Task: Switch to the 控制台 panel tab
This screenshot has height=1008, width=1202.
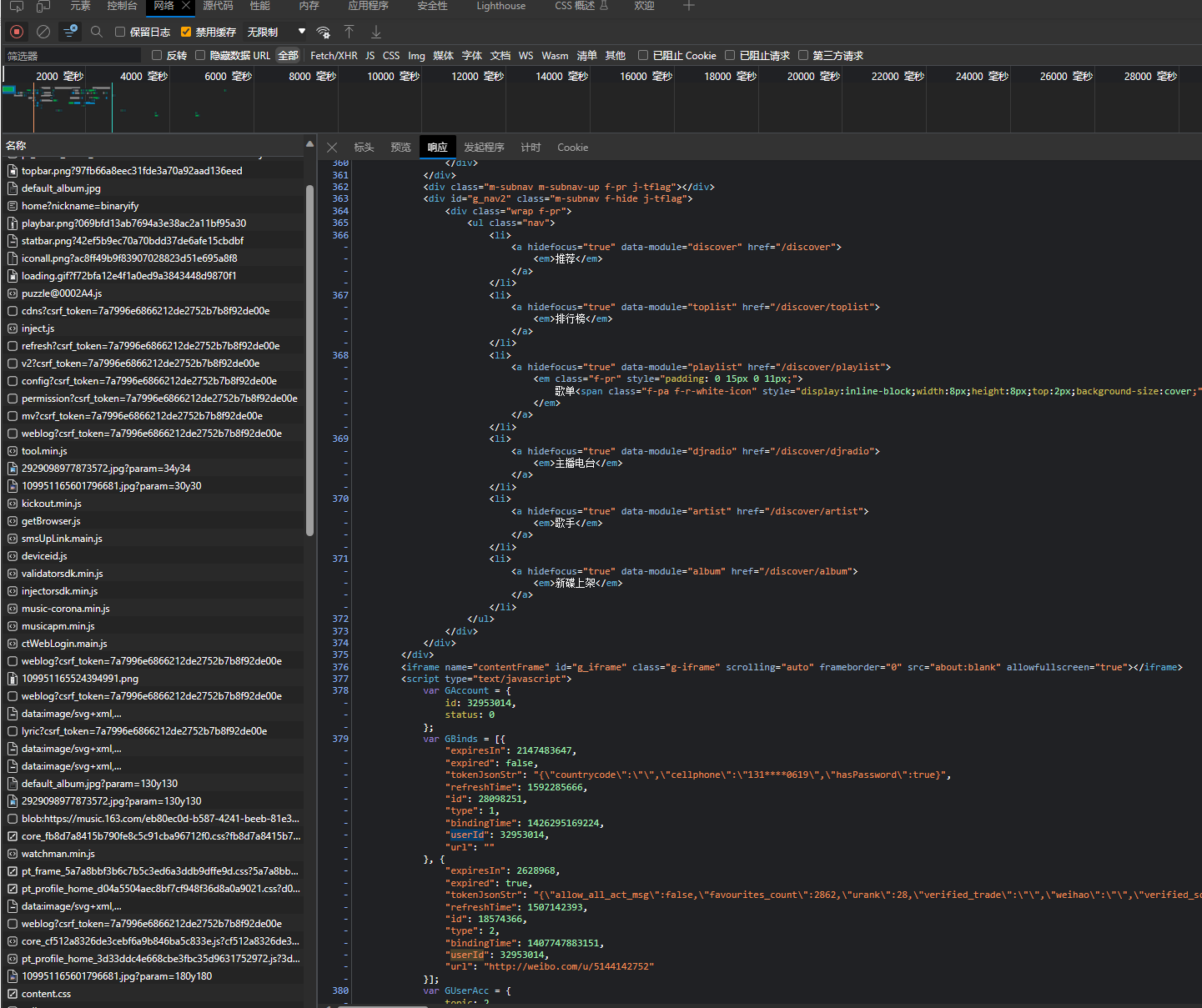Action: point(121,6)
